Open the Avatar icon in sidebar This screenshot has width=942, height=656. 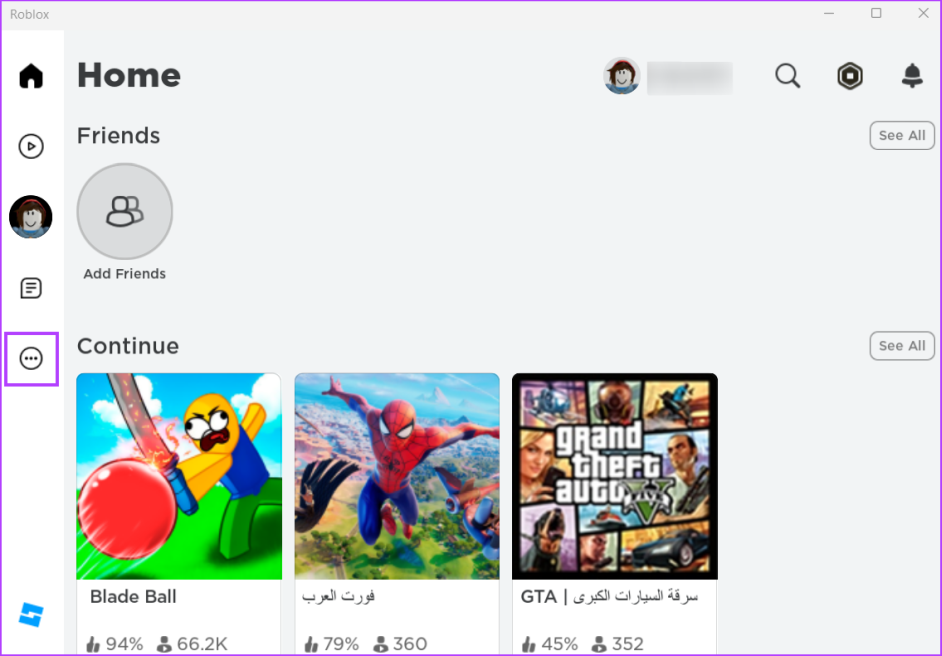tap(31, 216)
